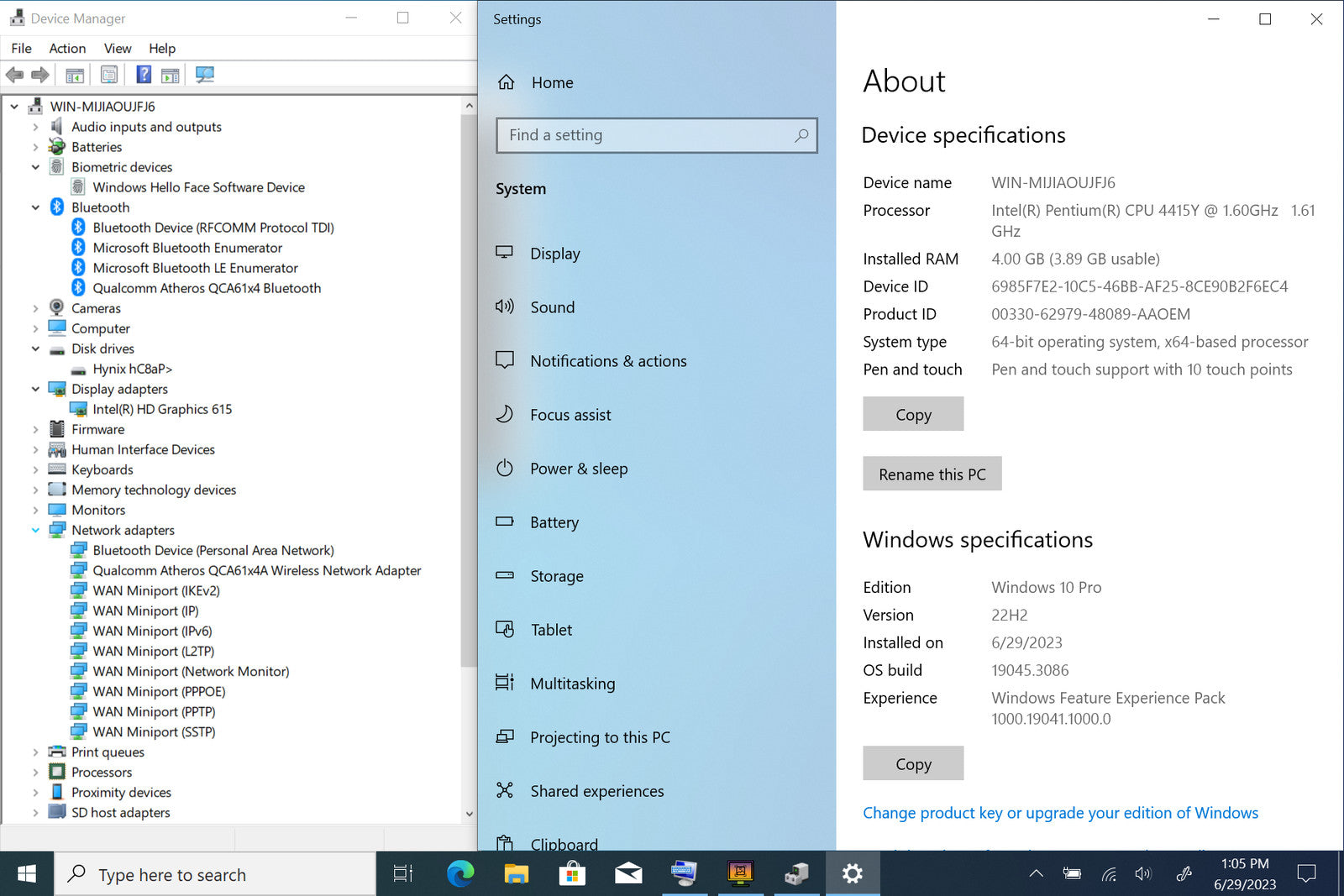Click the Device Manager vertical scrollbar down arrow

(469, 813)
